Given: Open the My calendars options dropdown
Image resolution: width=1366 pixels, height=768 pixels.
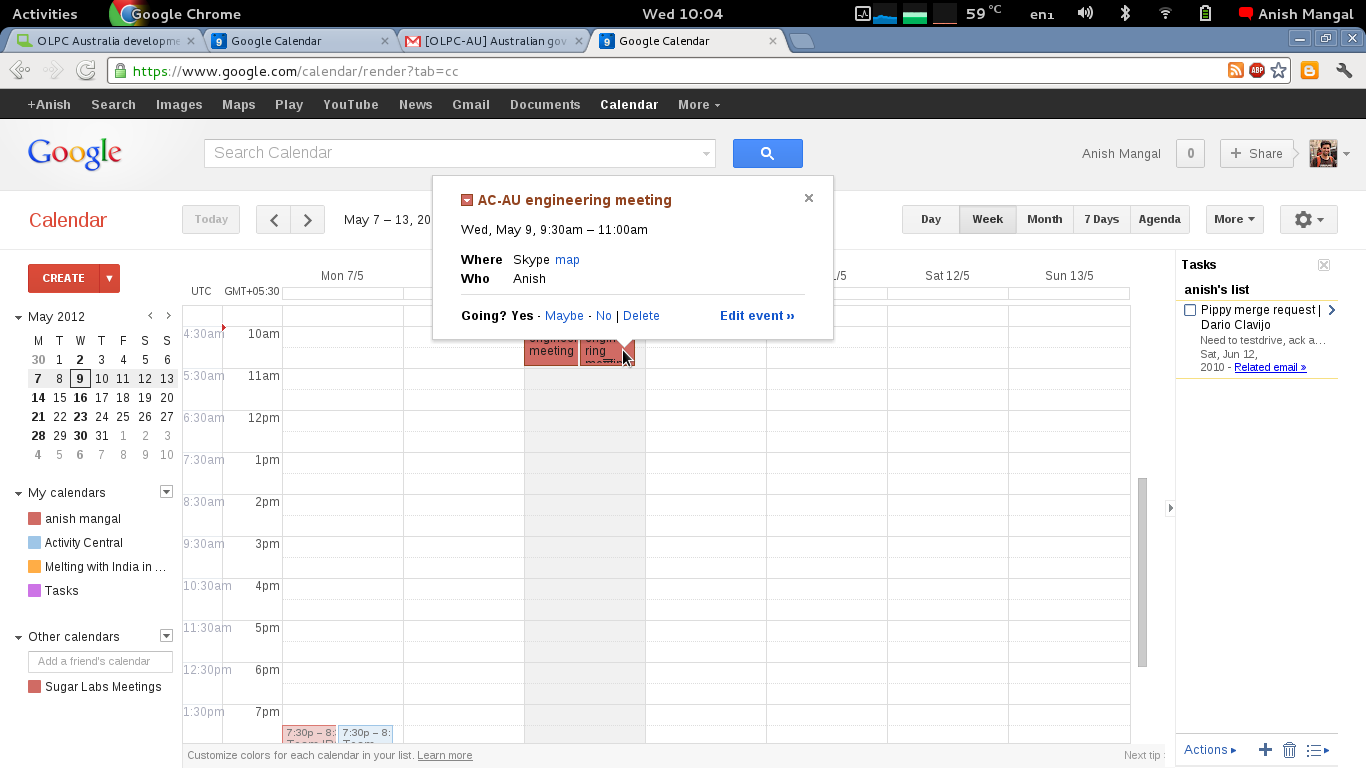Looking at the screenshot, I should pyautogui.click(x=167, y=492).
